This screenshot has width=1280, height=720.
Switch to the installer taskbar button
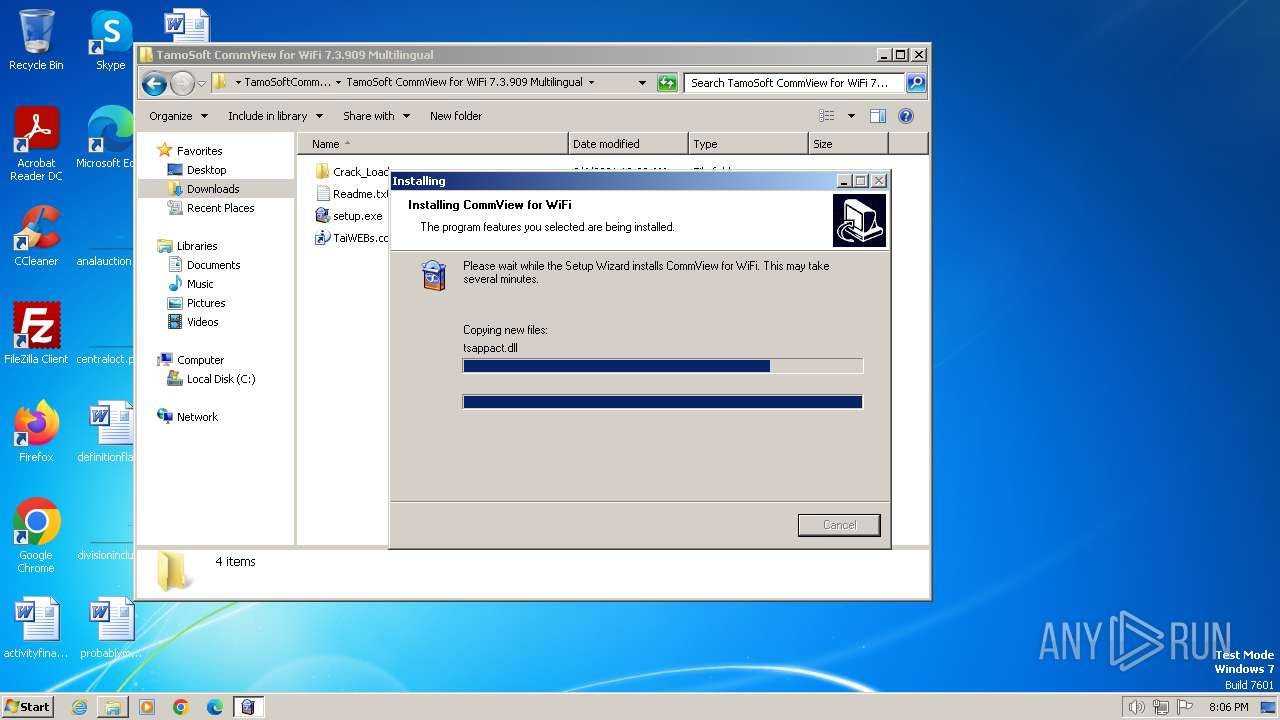pyautogui.click(x=248, y=707)
